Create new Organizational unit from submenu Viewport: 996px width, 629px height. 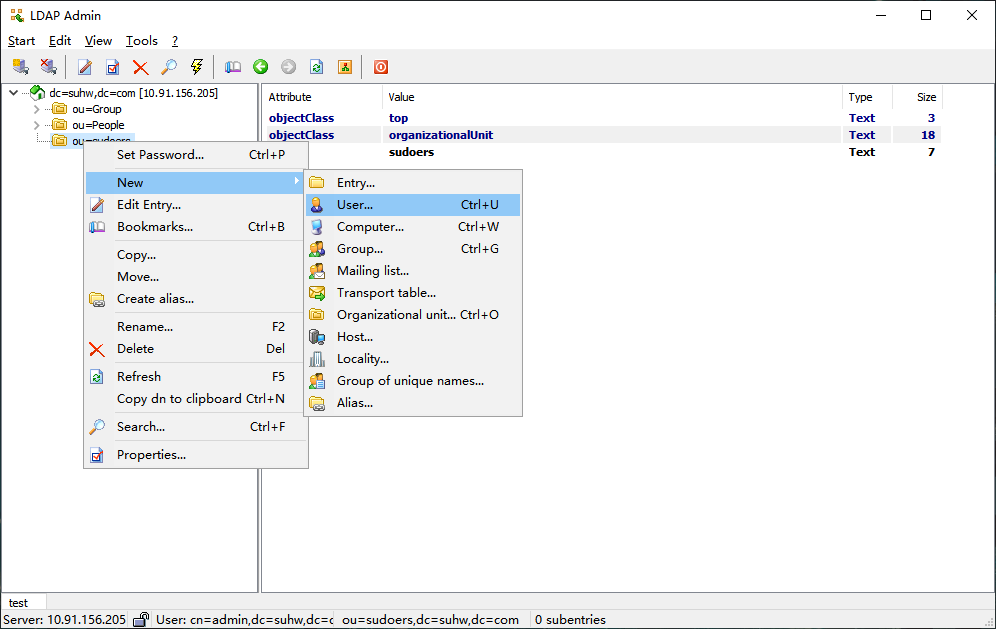413,314
